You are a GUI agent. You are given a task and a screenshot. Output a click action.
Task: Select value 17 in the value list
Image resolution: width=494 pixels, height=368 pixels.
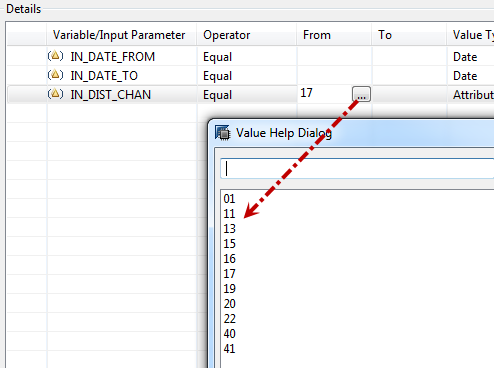229,274
